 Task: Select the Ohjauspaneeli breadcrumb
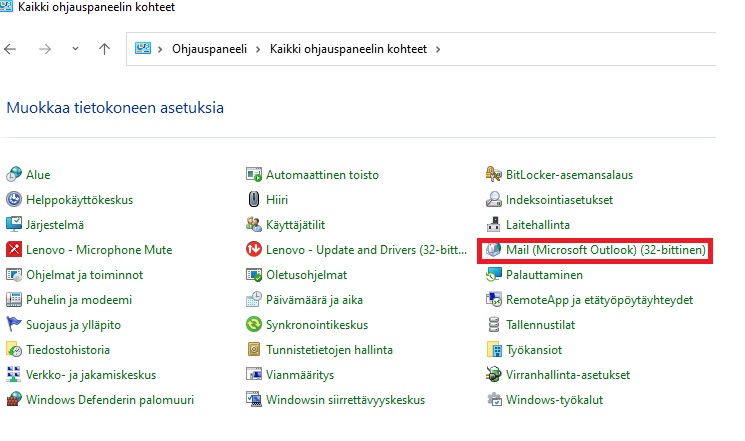210,49
